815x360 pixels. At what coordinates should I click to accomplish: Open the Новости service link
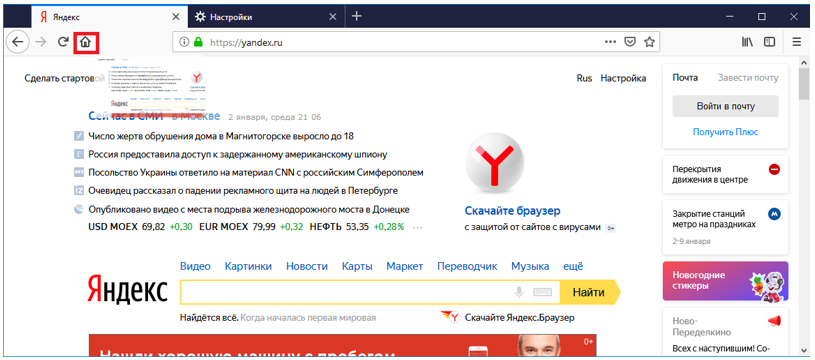coord(307,266)
